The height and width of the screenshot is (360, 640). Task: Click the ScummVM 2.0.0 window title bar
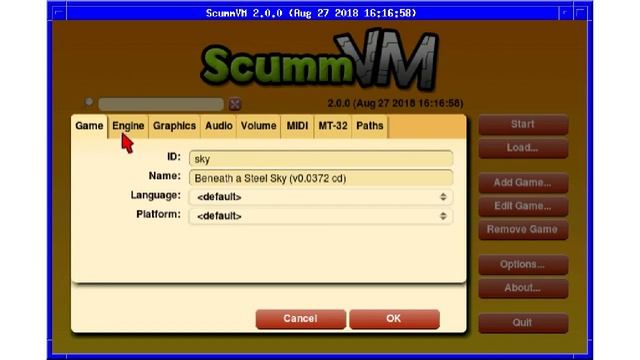coord(311,13)
